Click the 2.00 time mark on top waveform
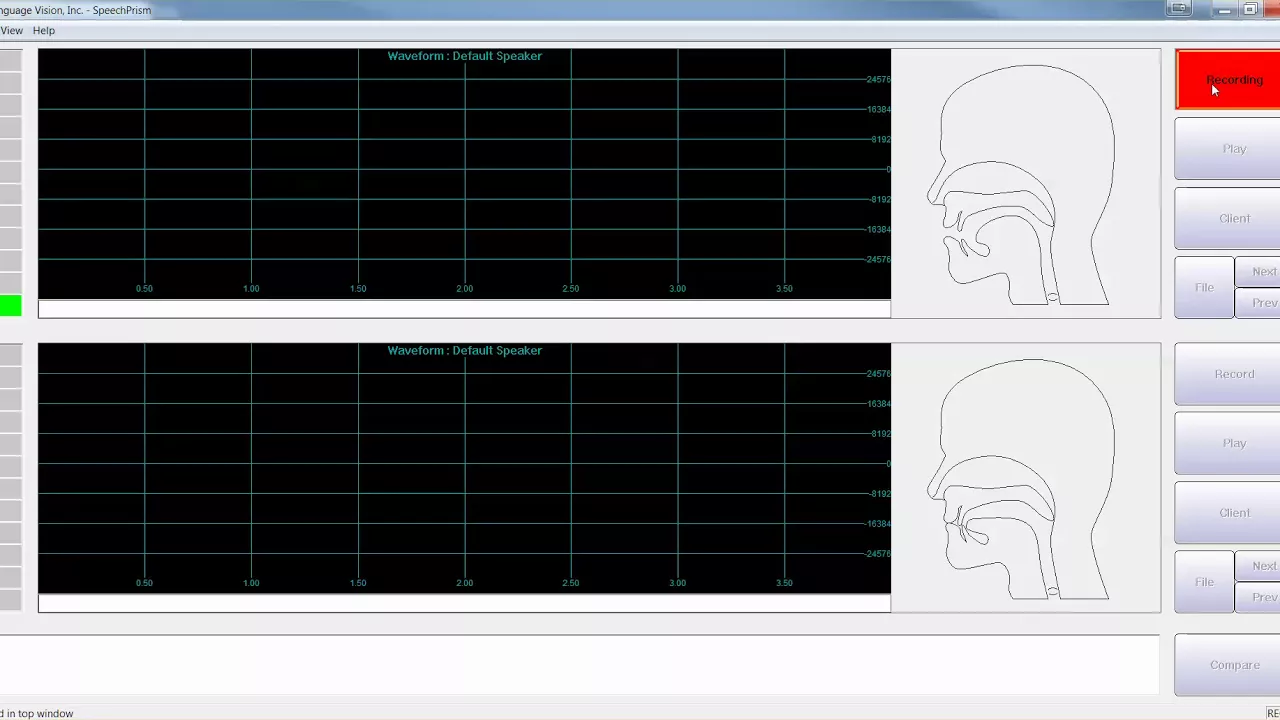 pos(464,289)
